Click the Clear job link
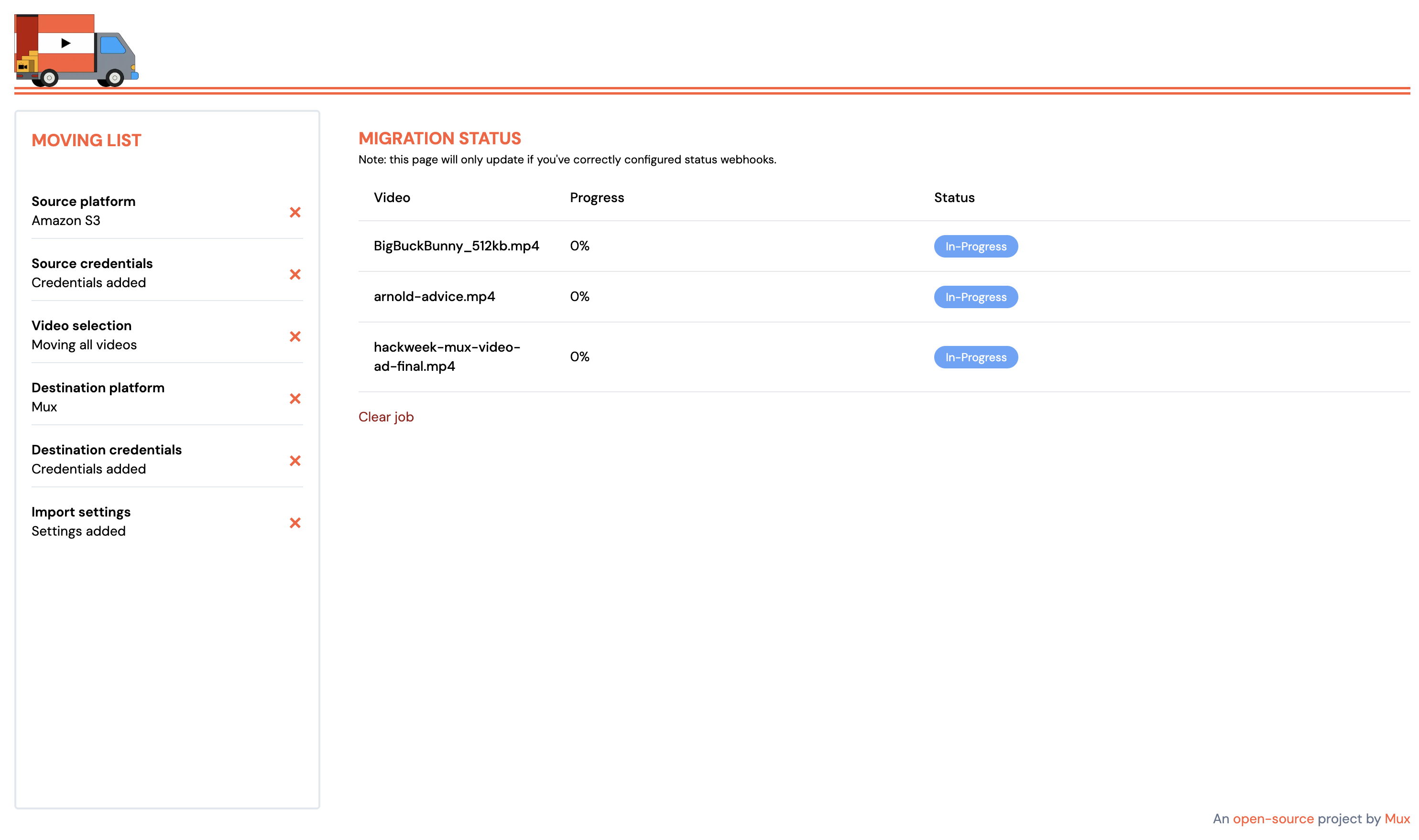This screenshot has height=840, width=1419. [386, 417]
